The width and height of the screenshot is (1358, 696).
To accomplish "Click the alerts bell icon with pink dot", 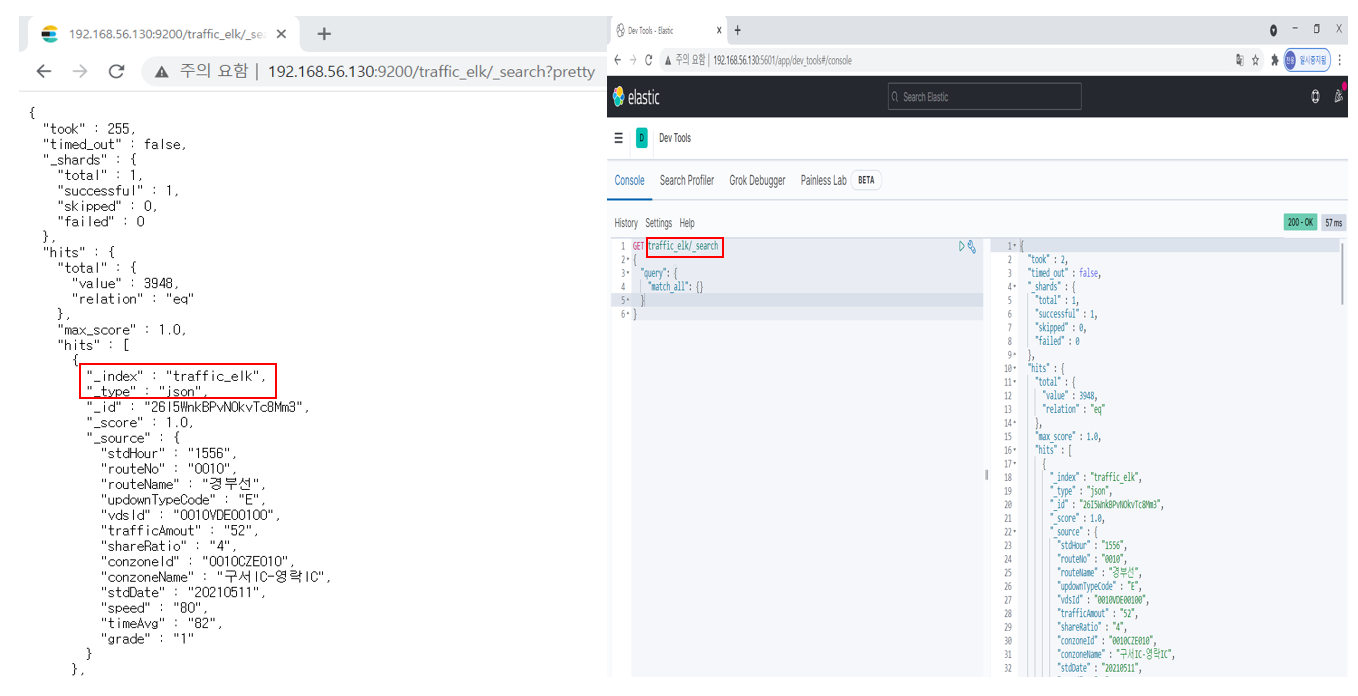I will tap(1340, 96).
